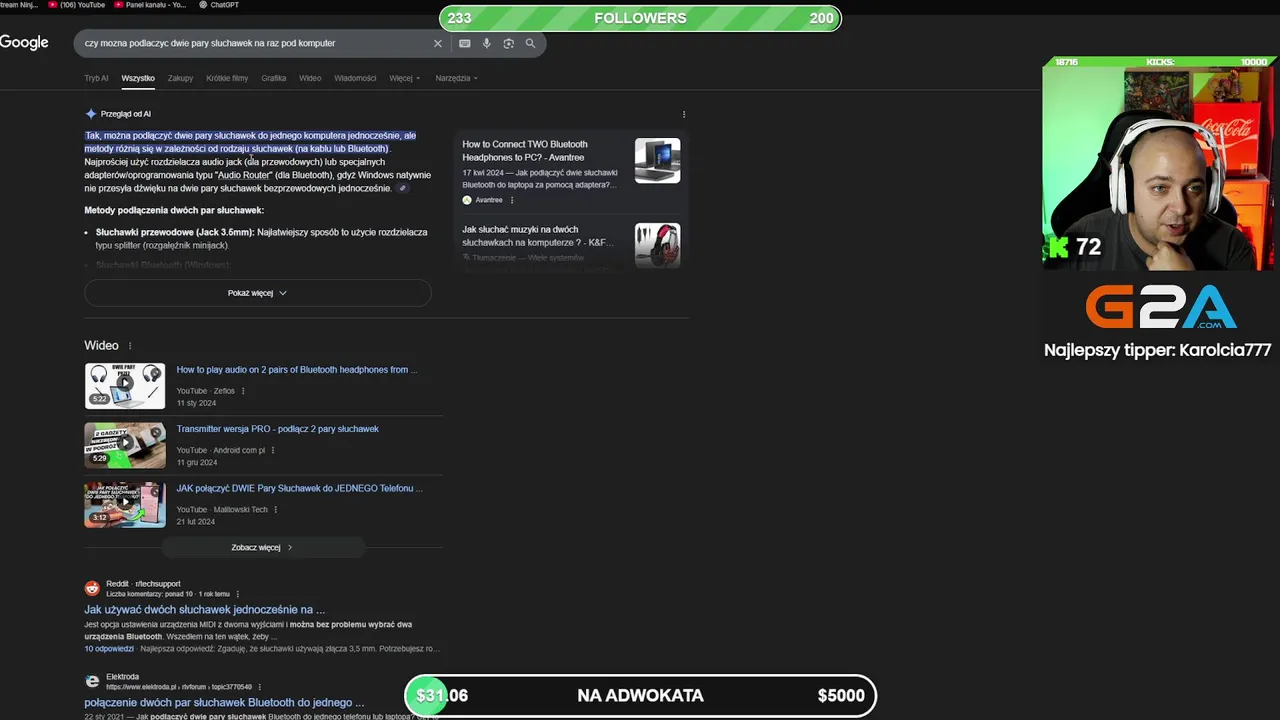Click the 'Najlepszy tipper: Karolcia777' label
This screenshot has width=1280, height=720.
point(1157,350)
